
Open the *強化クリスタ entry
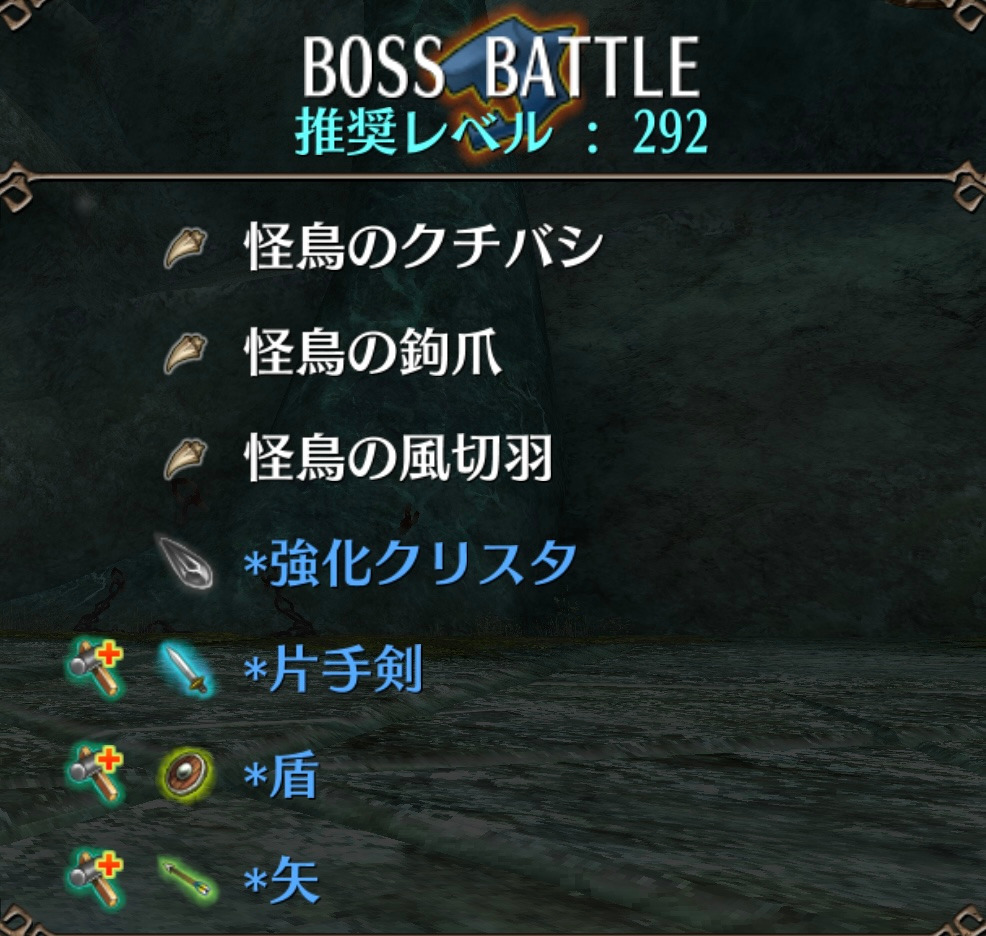(410, 563)
